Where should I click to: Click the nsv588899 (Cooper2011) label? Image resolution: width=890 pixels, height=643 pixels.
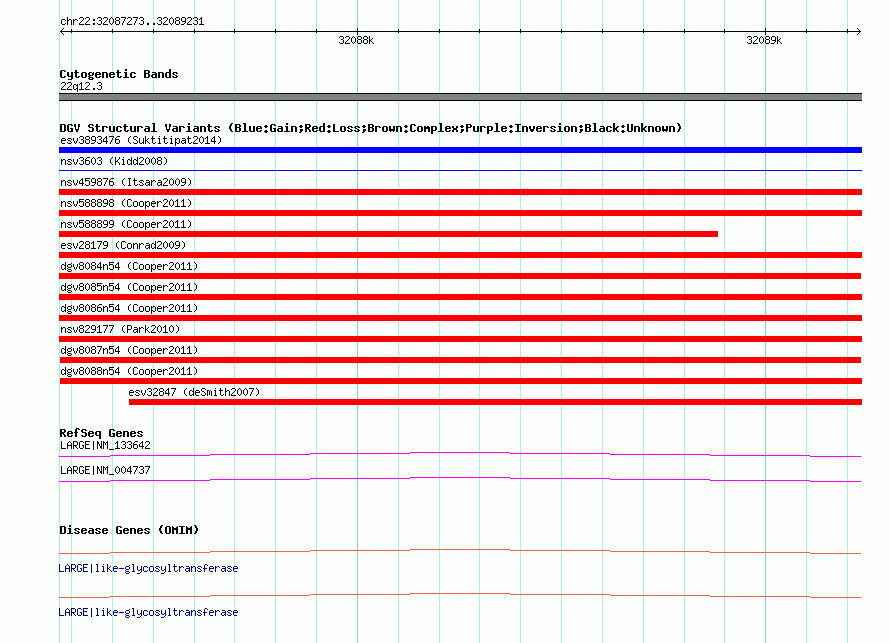pyautogui.click(x=126, y=224)
